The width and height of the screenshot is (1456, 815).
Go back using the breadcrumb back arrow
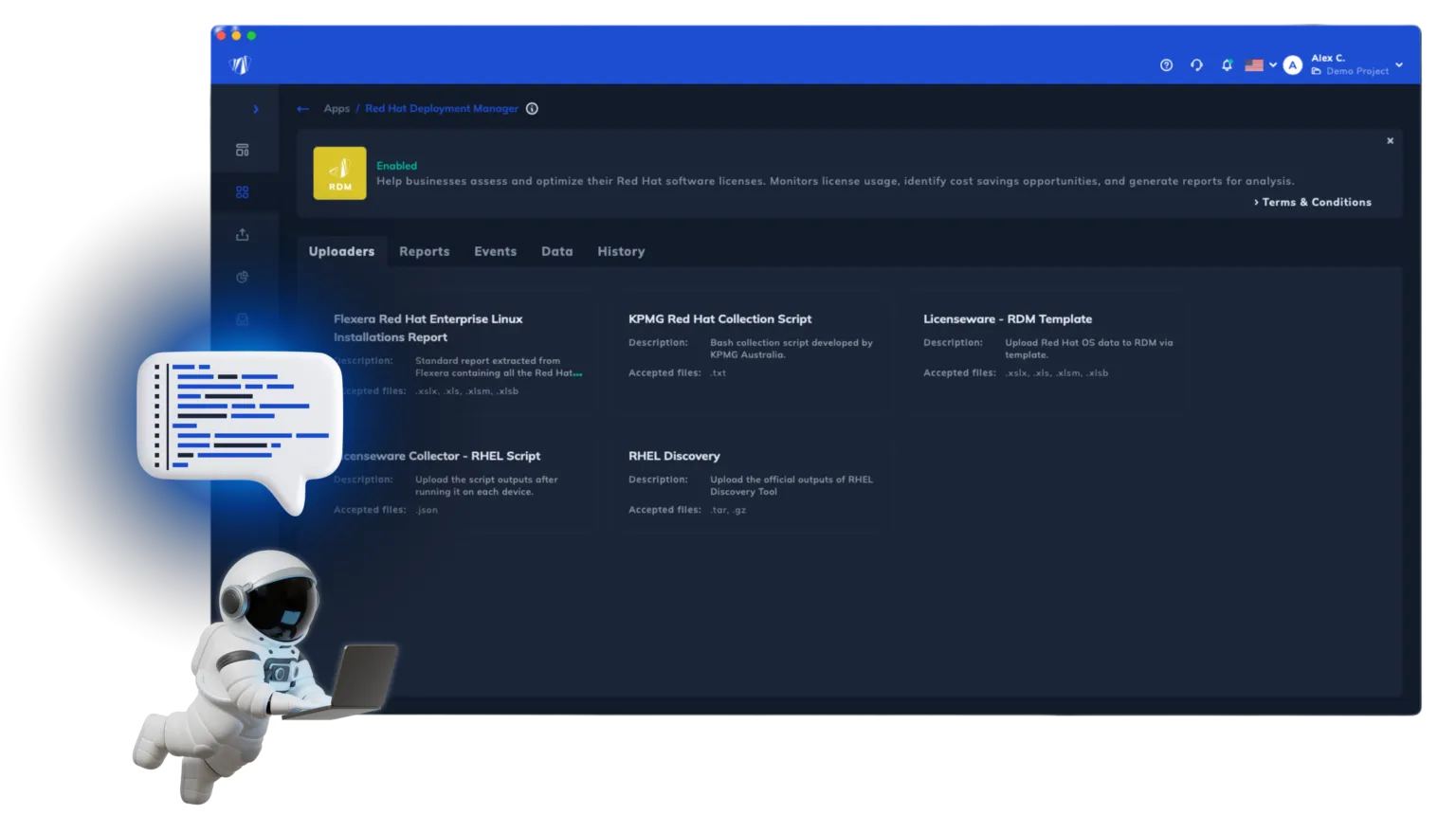pos(303,108)
